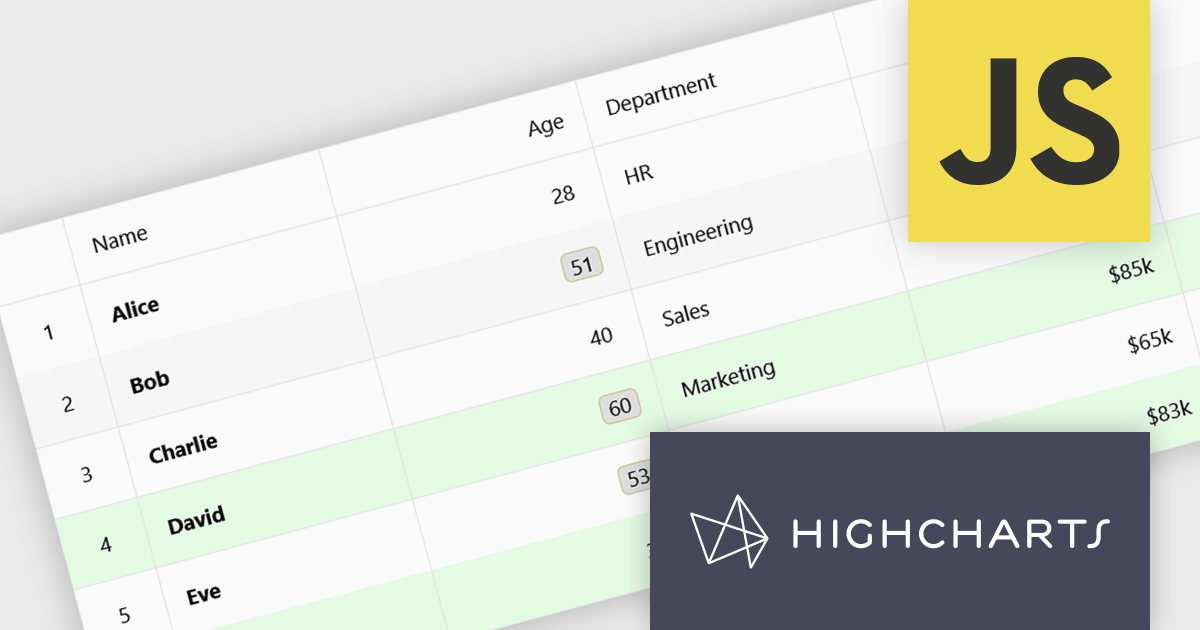1200x630 pixels.
Task: Click the name cell Eve
Action: [203, 595]
